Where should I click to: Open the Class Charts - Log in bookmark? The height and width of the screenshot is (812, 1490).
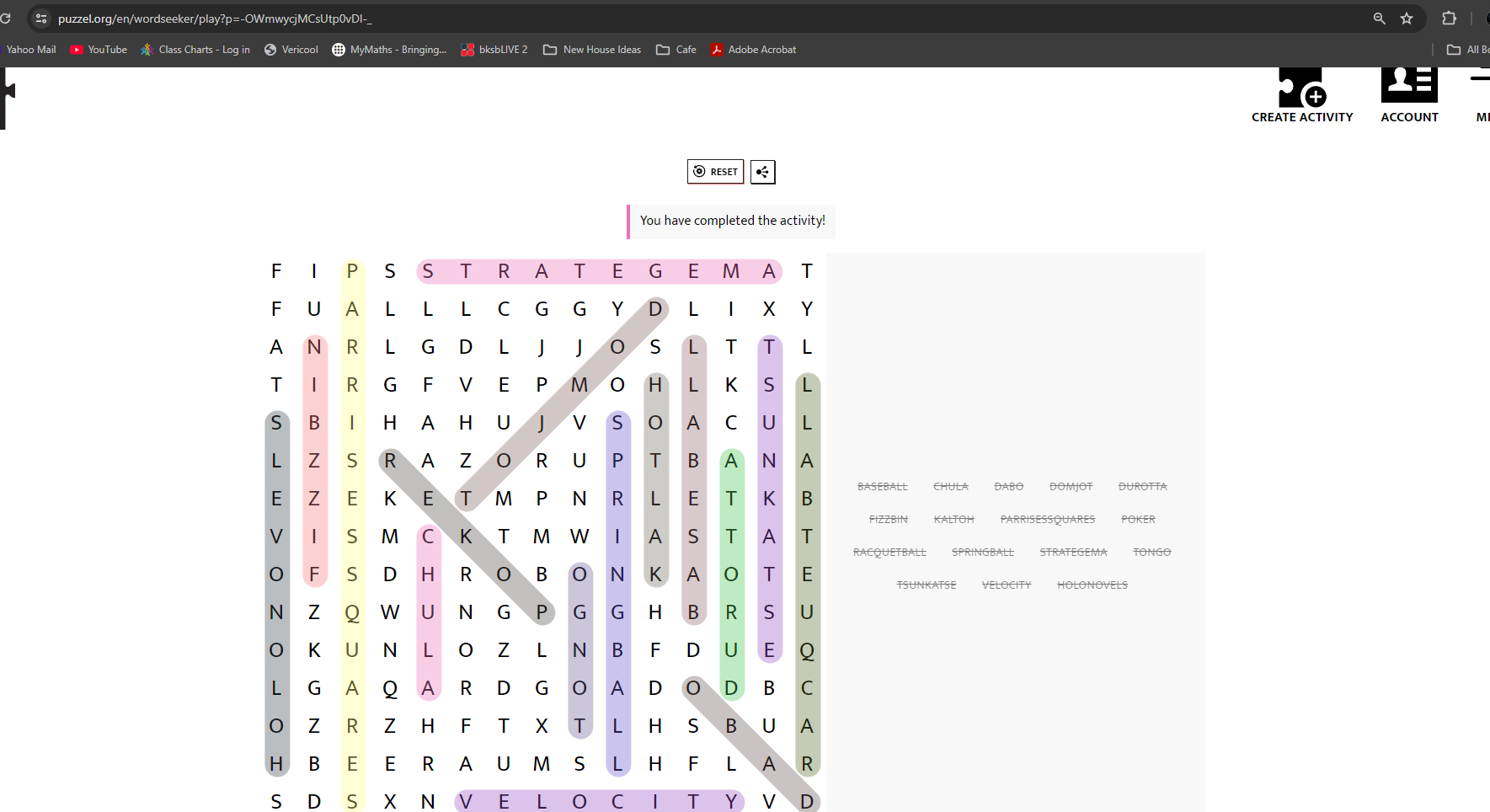[x=195, y=50]
